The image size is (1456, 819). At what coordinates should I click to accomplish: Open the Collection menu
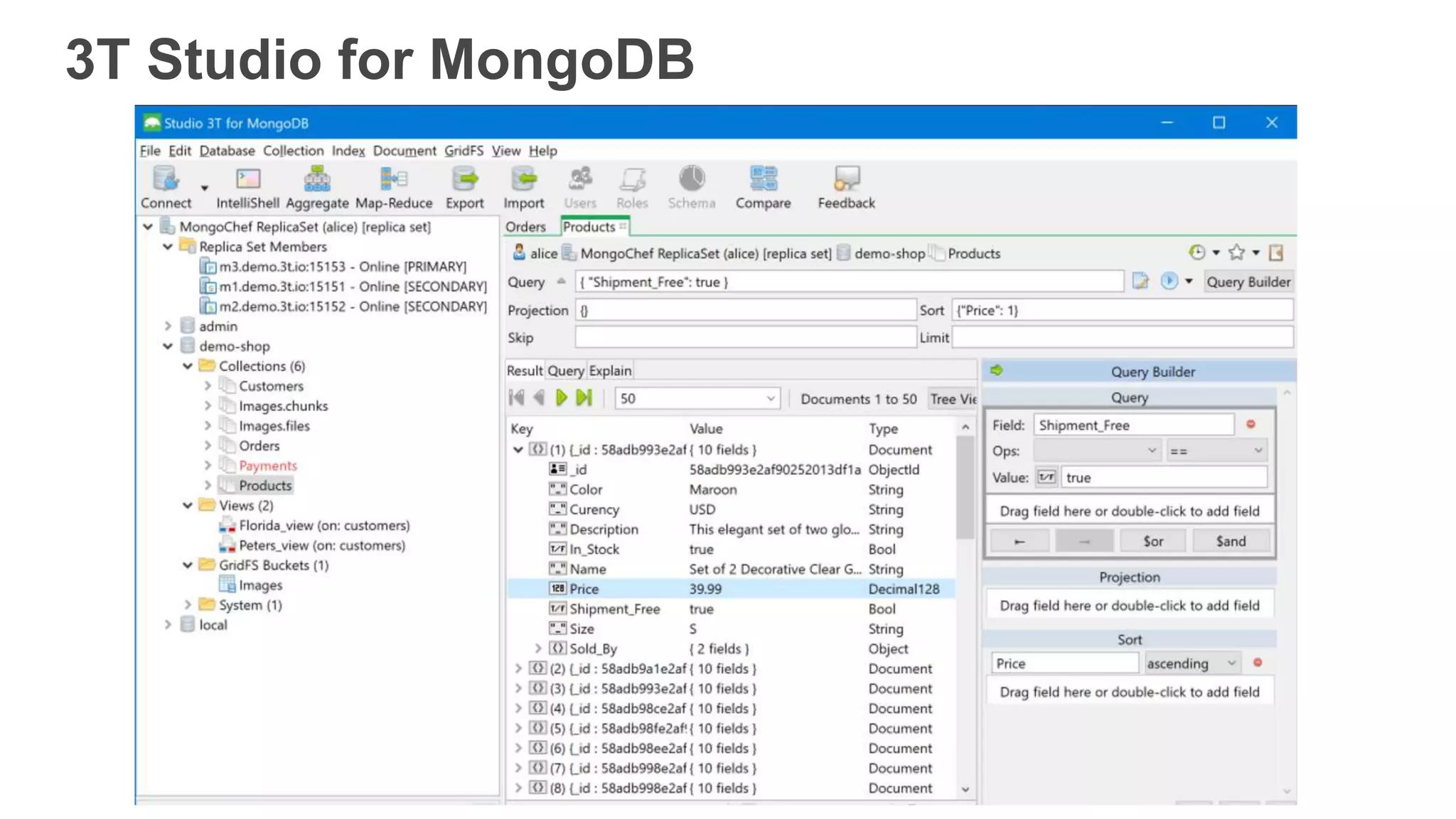click(293, 151)
